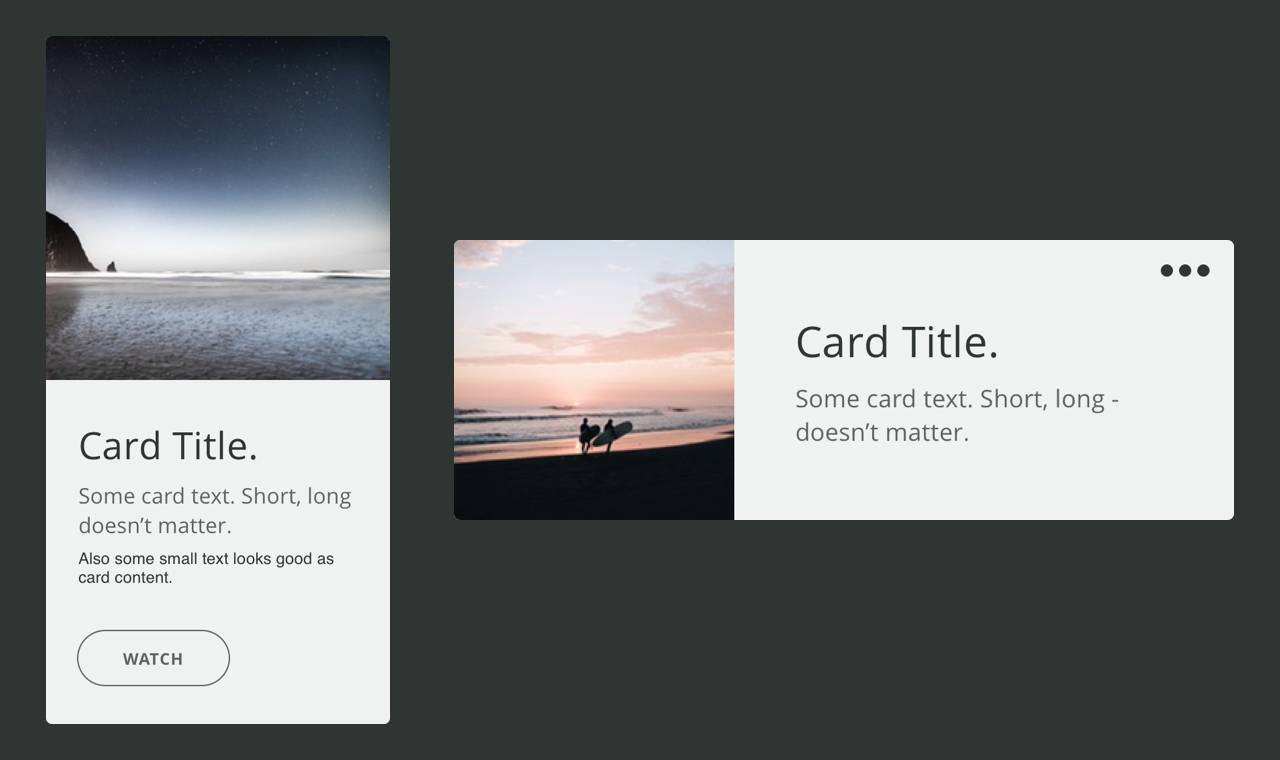Select the night beach photo on vertical card
Image resolution: width=1280 pixels, height=760 pixels.
click(x=218, y=208)
